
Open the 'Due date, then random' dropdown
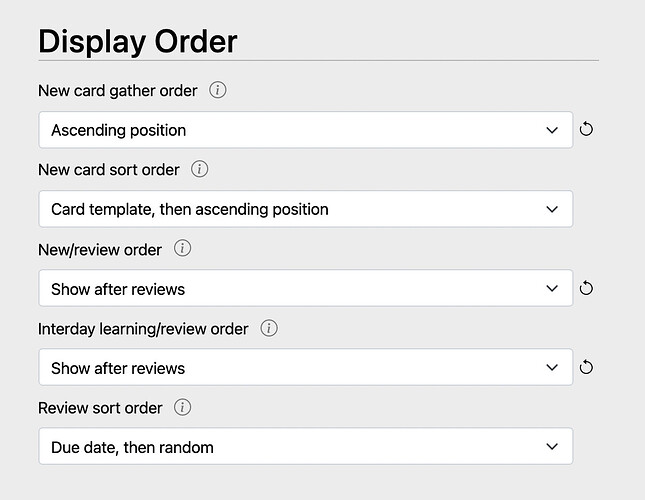coord(305,447)
